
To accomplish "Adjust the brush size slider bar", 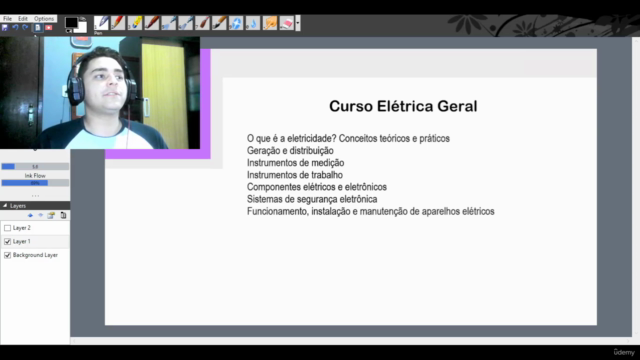I will pos(35,167).
